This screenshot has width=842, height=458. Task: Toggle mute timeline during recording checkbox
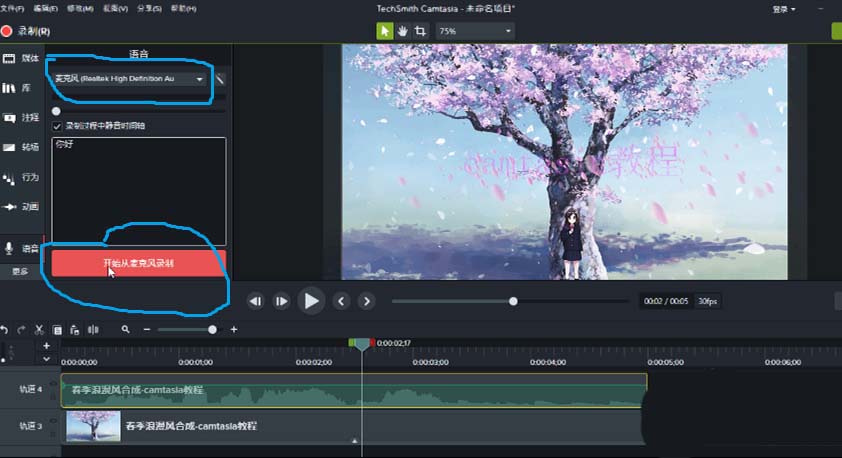[57, 126]
